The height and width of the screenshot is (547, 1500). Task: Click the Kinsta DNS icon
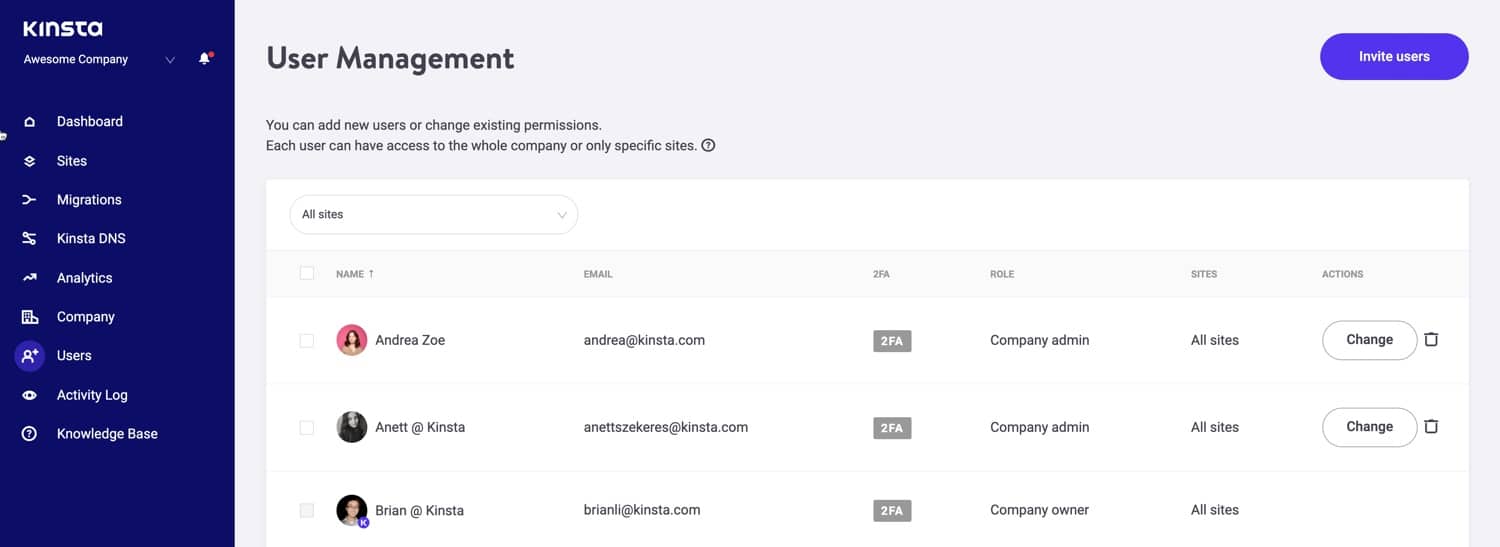29,239
